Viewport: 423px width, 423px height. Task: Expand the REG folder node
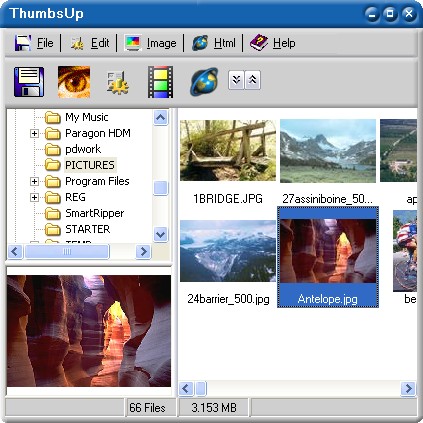[34, 198]
